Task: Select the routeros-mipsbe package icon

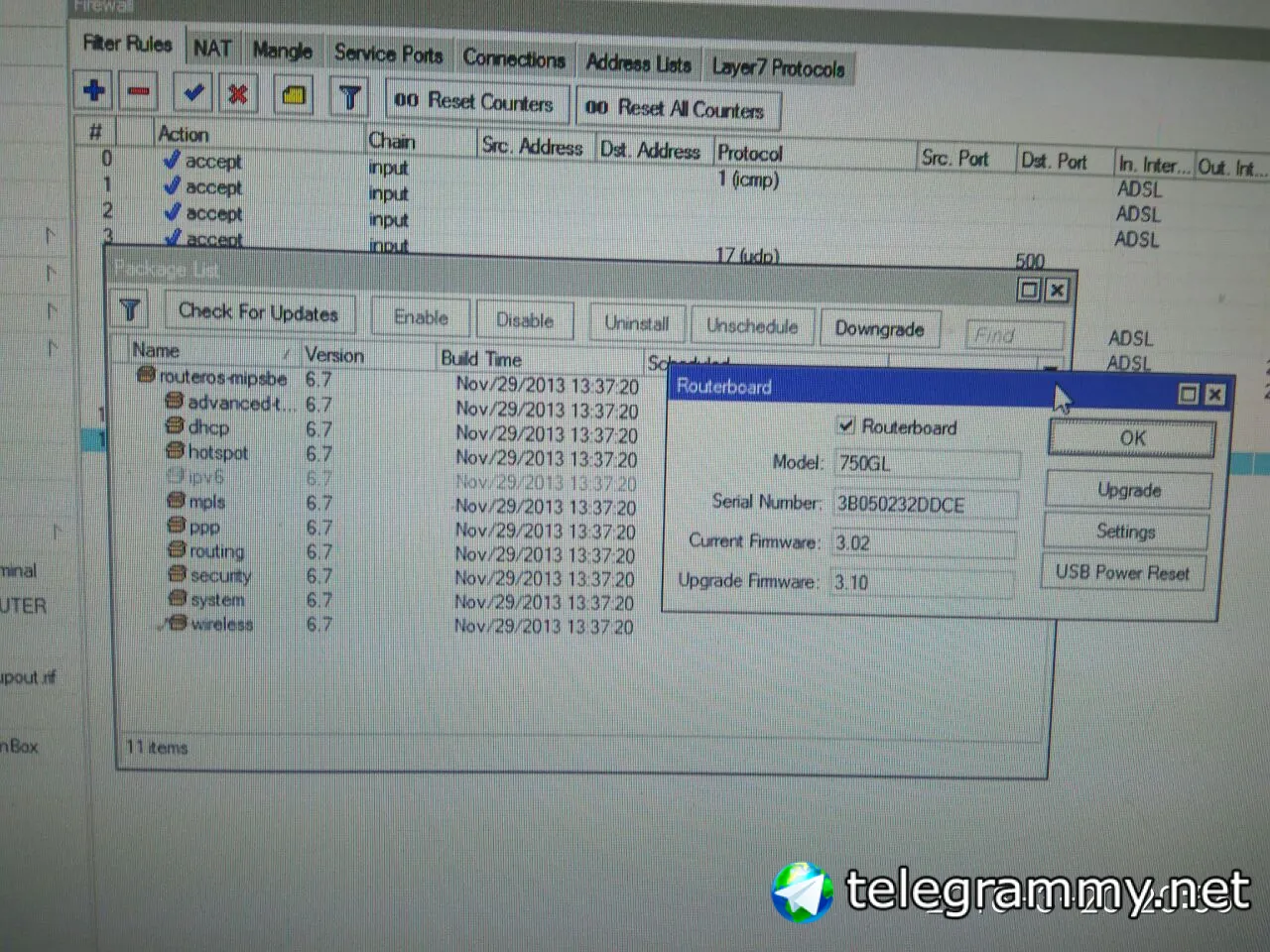Action: [146, 376]
